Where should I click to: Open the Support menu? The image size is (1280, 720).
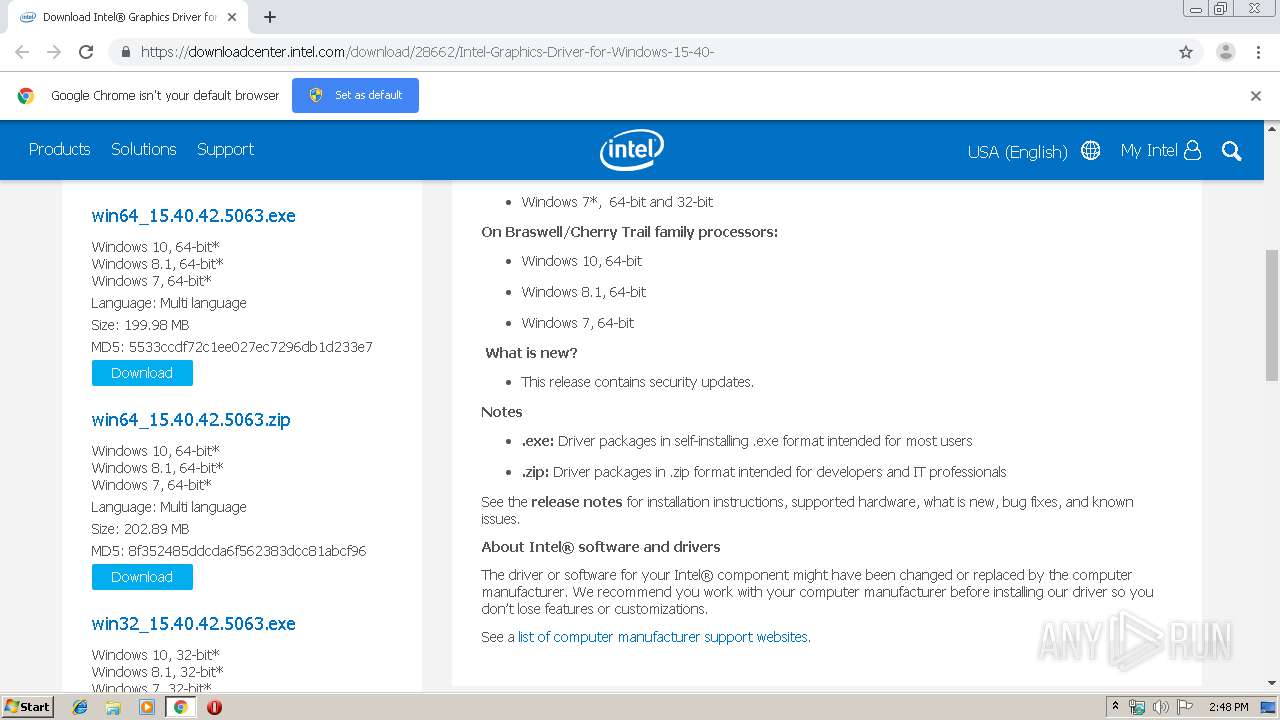click(x=225, y=149)
